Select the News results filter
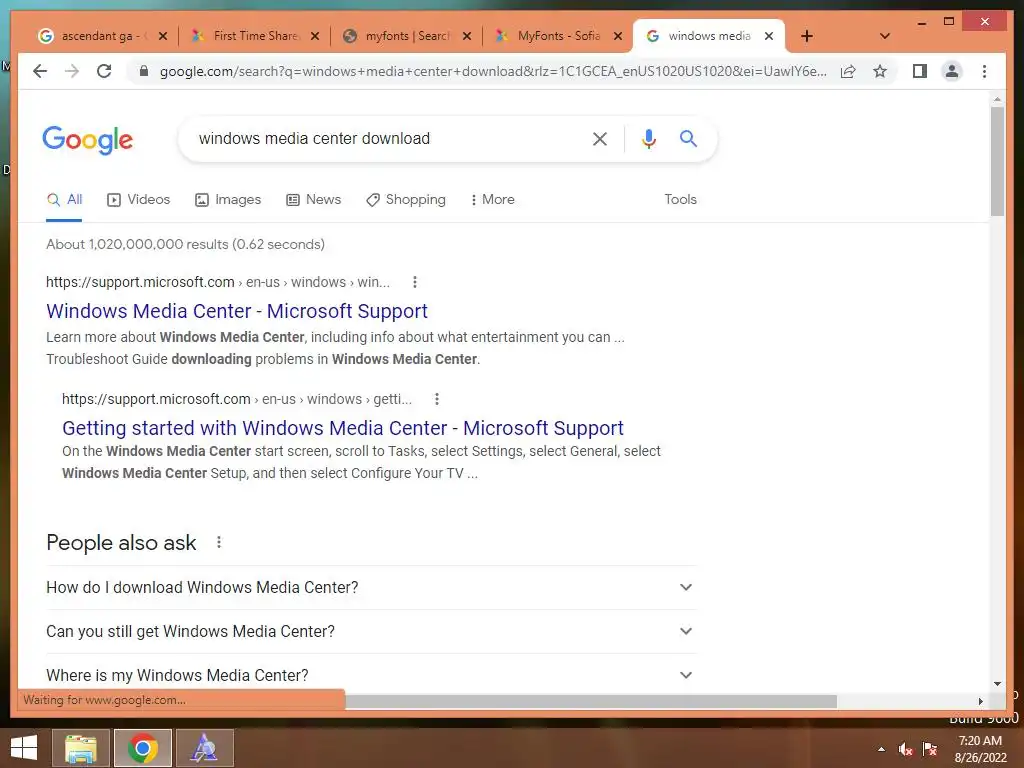1024x768 pixels. coord(313,200)
